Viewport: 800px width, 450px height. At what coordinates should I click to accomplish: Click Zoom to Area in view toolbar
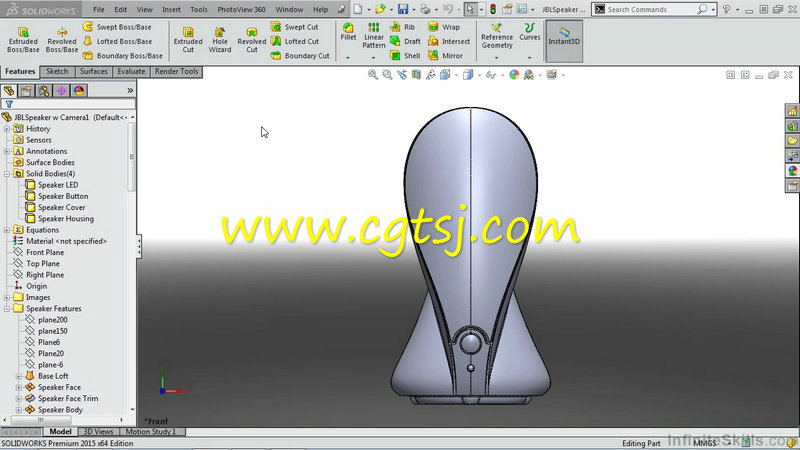pos(387,75)
